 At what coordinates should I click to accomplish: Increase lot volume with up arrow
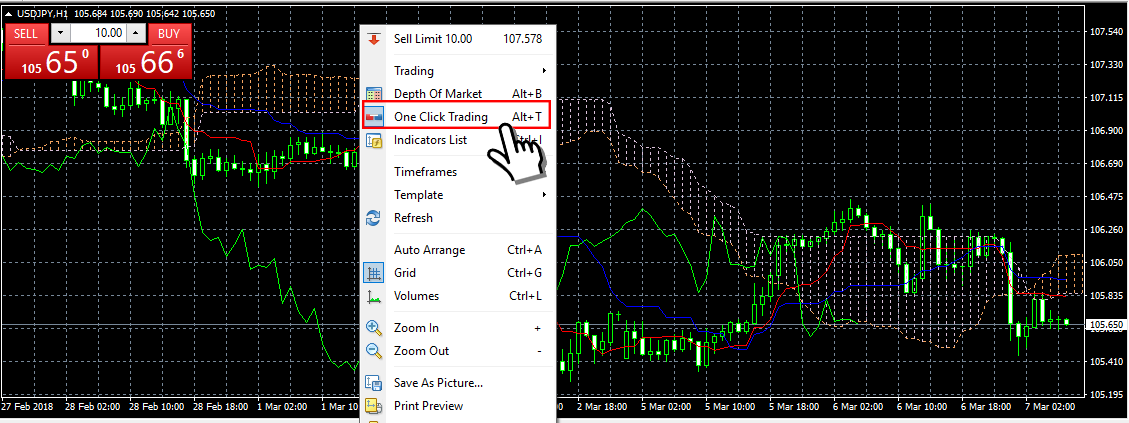pyautogui.click(x=137, y=33)
